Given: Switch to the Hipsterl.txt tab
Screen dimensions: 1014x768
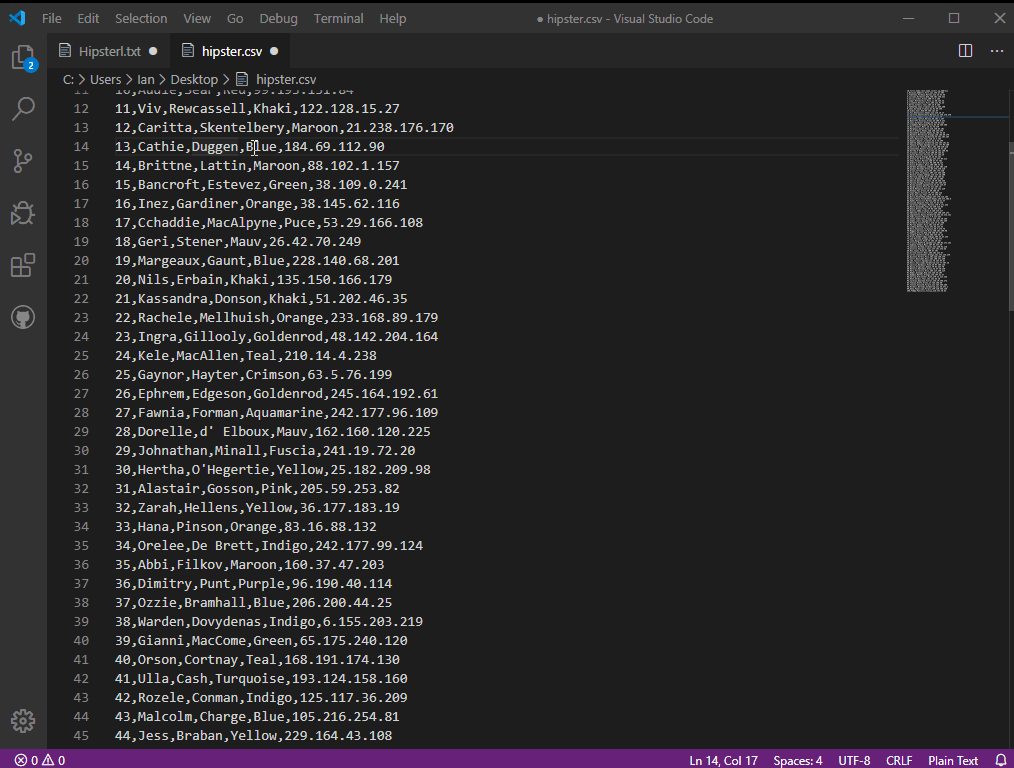Looking at the screenshot, I should click(x=107, y=51).
